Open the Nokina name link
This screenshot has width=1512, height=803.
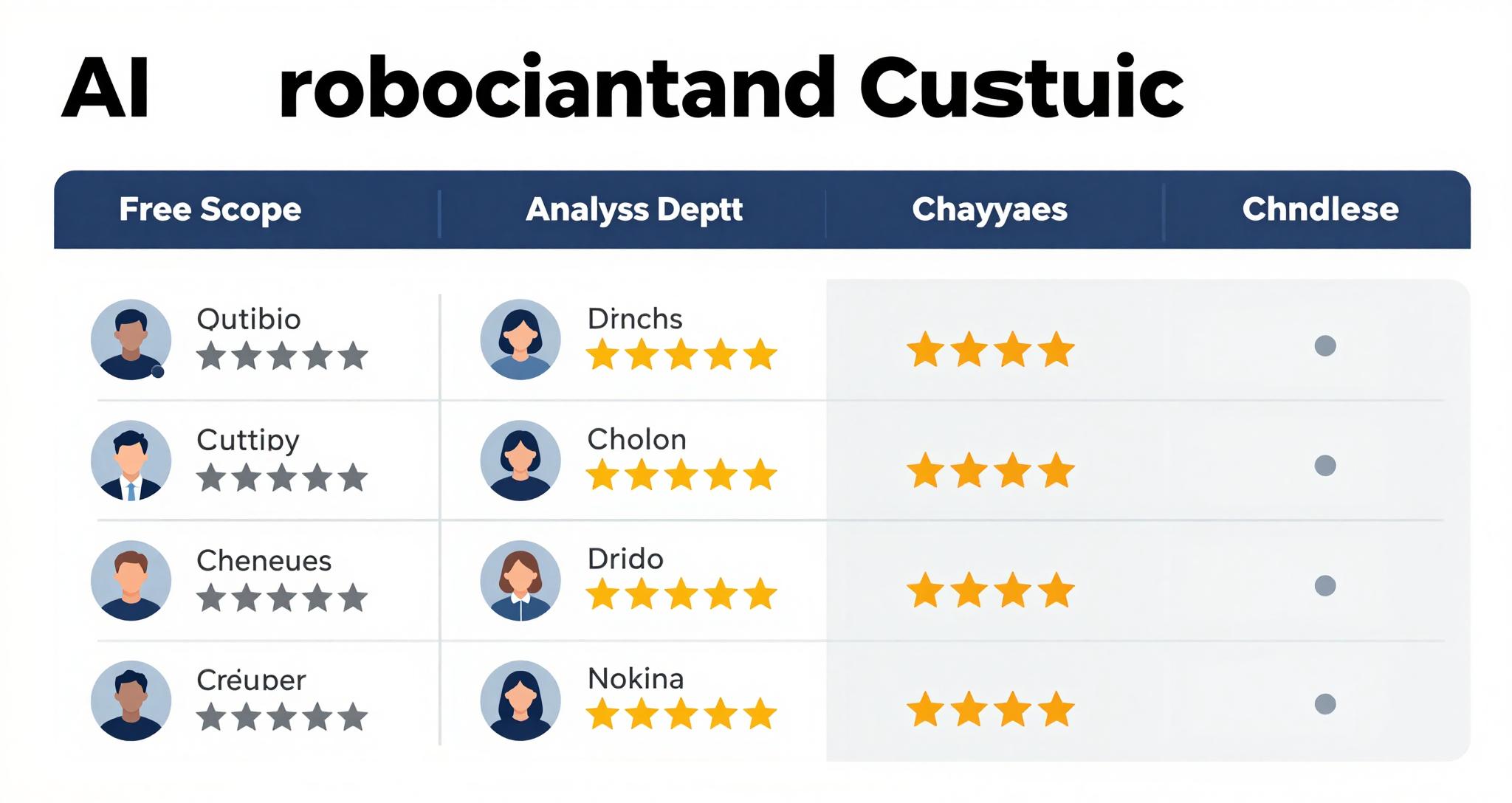point(636,678)
